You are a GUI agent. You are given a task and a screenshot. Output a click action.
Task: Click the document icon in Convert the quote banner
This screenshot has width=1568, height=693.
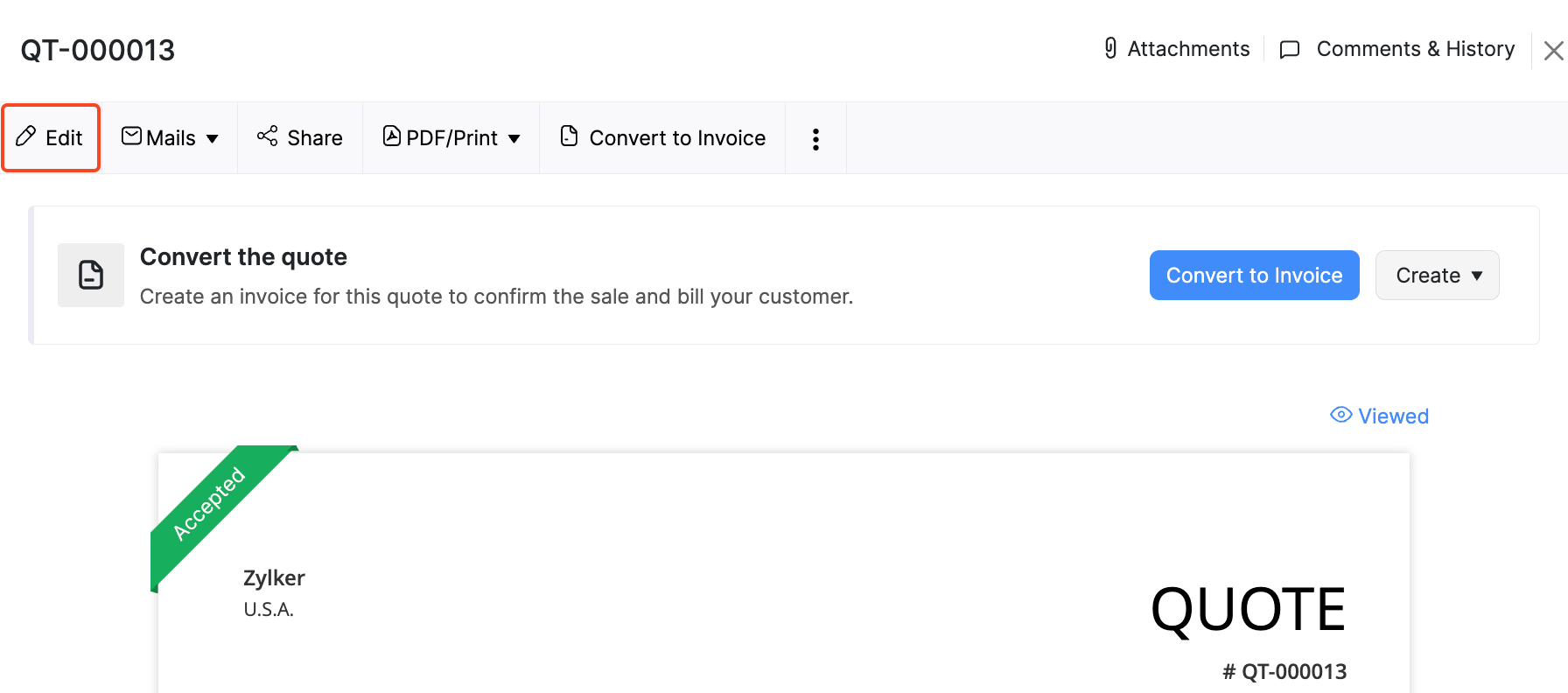91,275
